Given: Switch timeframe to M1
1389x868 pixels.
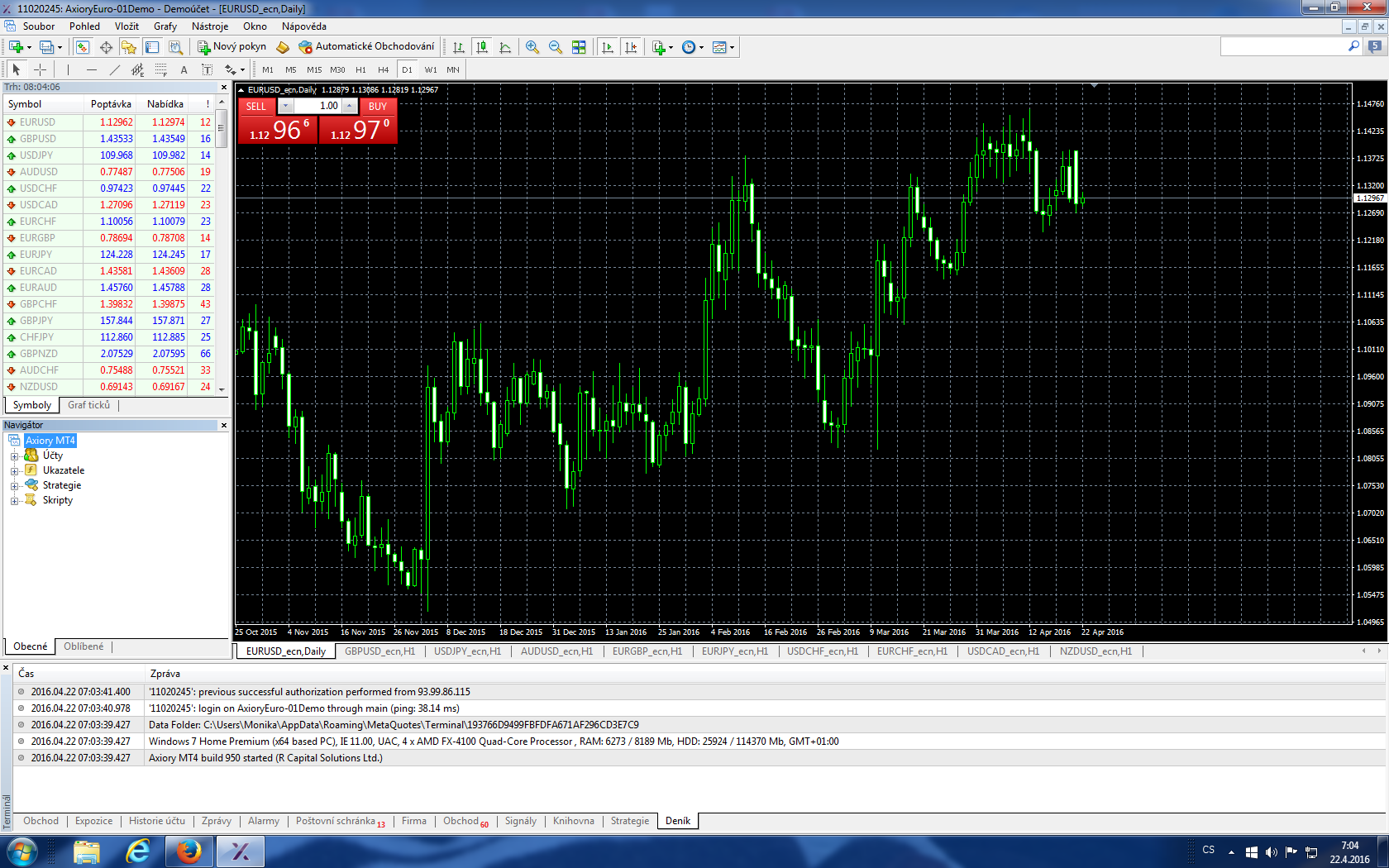Looking at the screenshot, I should pyautogui.click(x=268, y=69).
